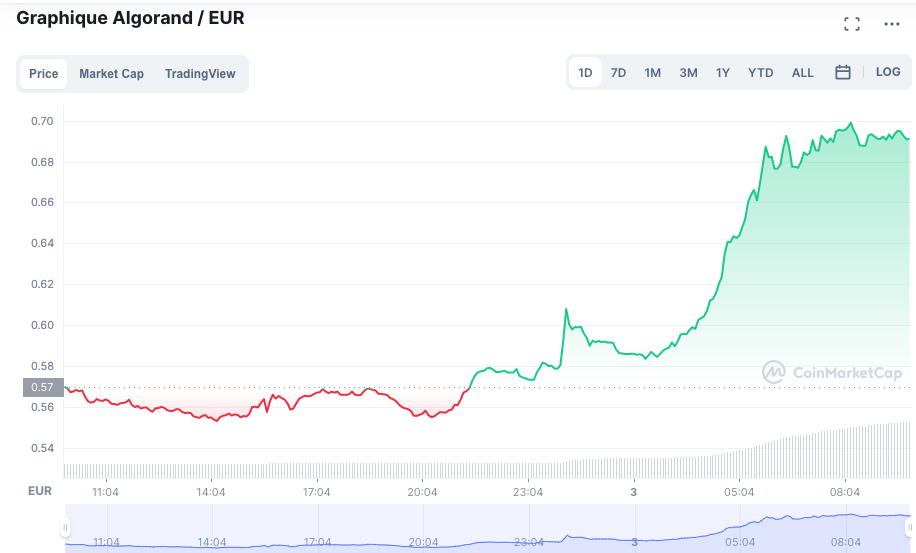Click the chart peak near 0.70
916x553 pixels.
(851, 123)
